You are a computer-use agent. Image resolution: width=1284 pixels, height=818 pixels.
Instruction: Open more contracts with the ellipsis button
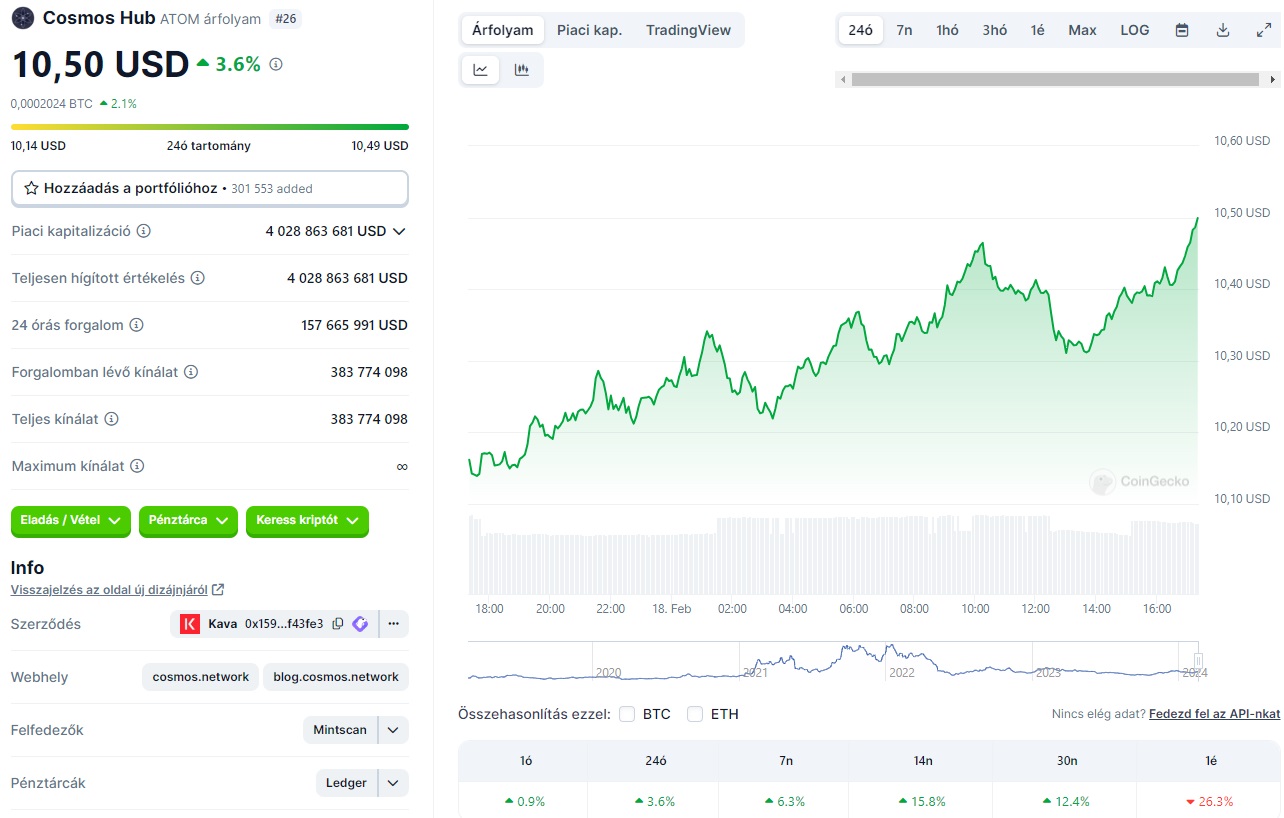pyautogui.click(x=393, y=624)
